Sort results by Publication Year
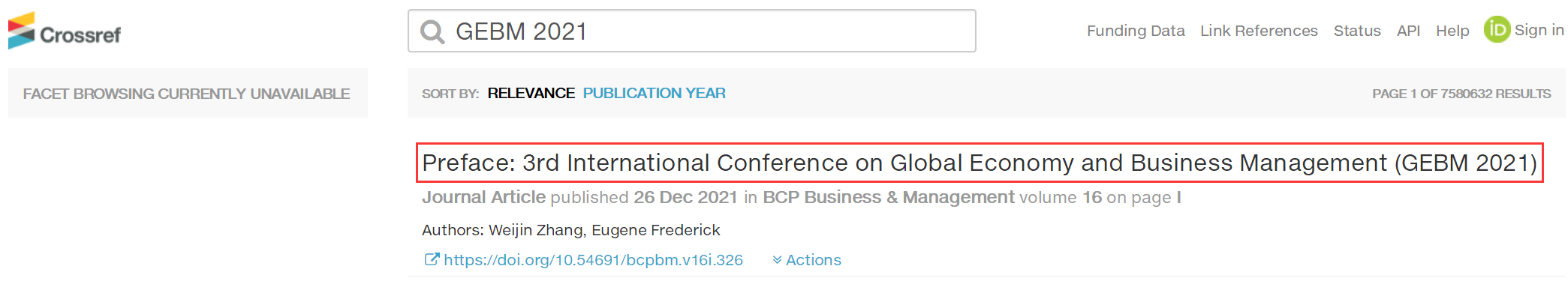This screenshot has width=1568, height=281. pyautogui.click(x=655, y=93)
